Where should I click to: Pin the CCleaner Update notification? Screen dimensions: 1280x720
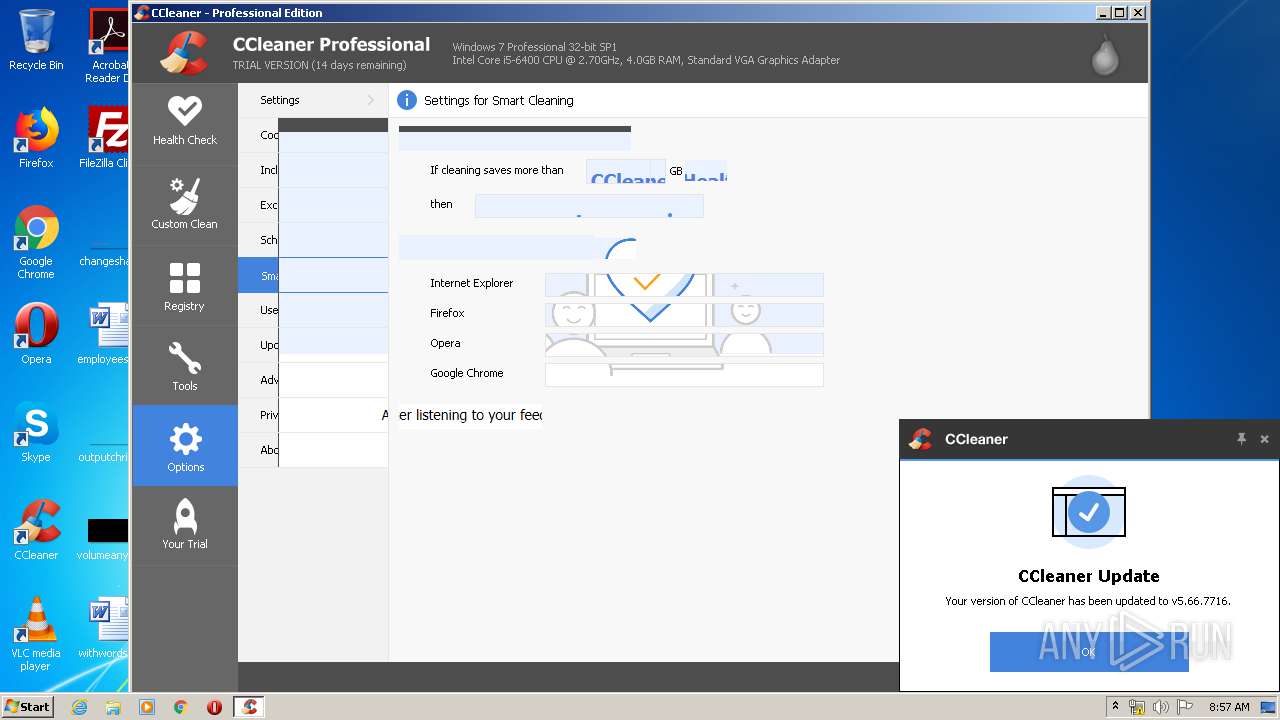coord(1241,439)
